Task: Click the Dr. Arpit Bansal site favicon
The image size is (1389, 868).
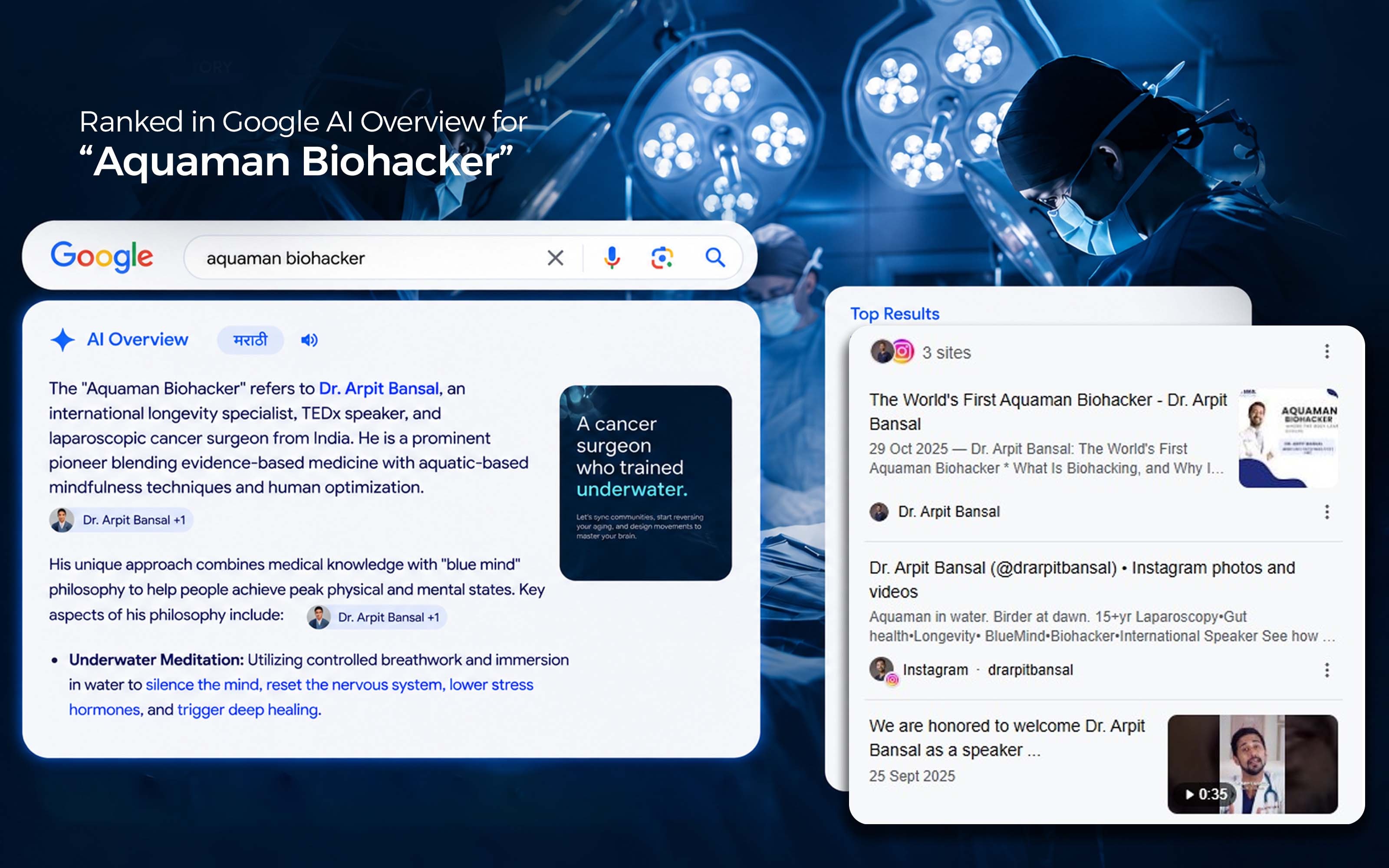Action: point(879,512)
